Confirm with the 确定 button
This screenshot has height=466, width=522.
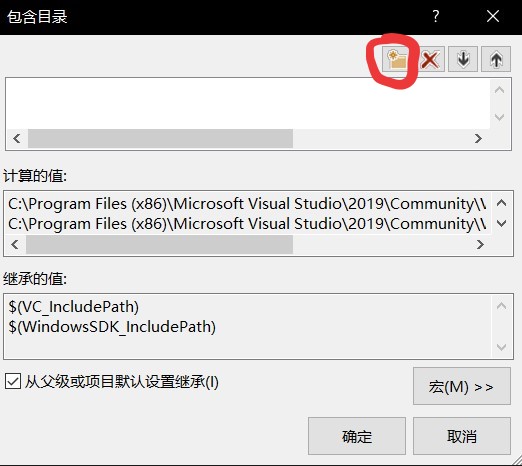(357, 436)
